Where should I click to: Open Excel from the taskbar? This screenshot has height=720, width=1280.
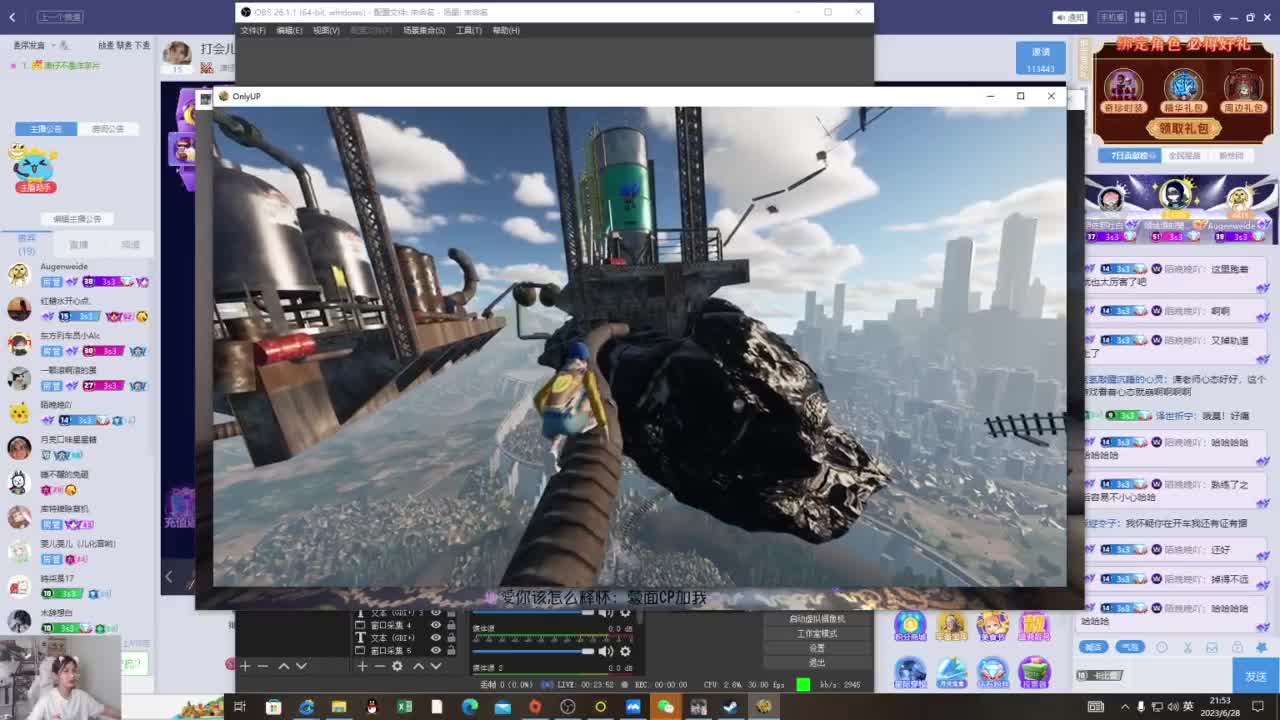click(404, 707)
